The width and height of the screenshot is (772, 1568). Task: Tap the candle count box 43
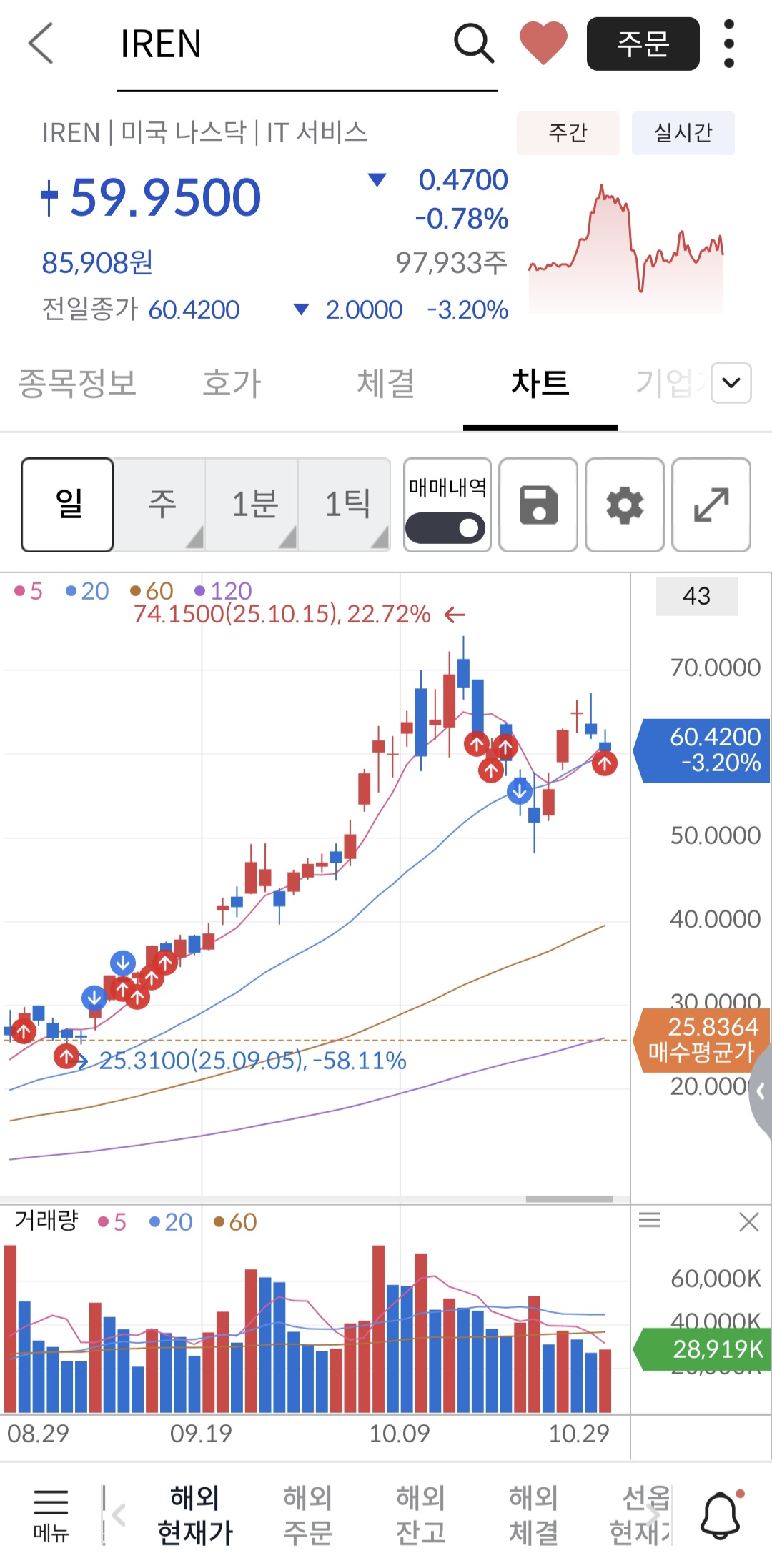pyautogui.click(x=697, y=596)
